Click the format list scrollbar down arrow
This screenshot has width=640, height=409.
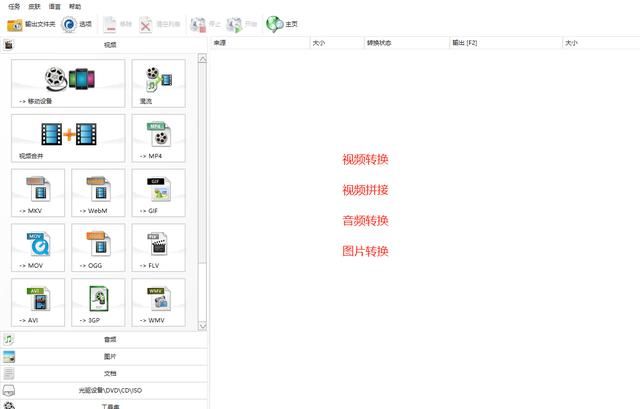(x=202, y=326)
